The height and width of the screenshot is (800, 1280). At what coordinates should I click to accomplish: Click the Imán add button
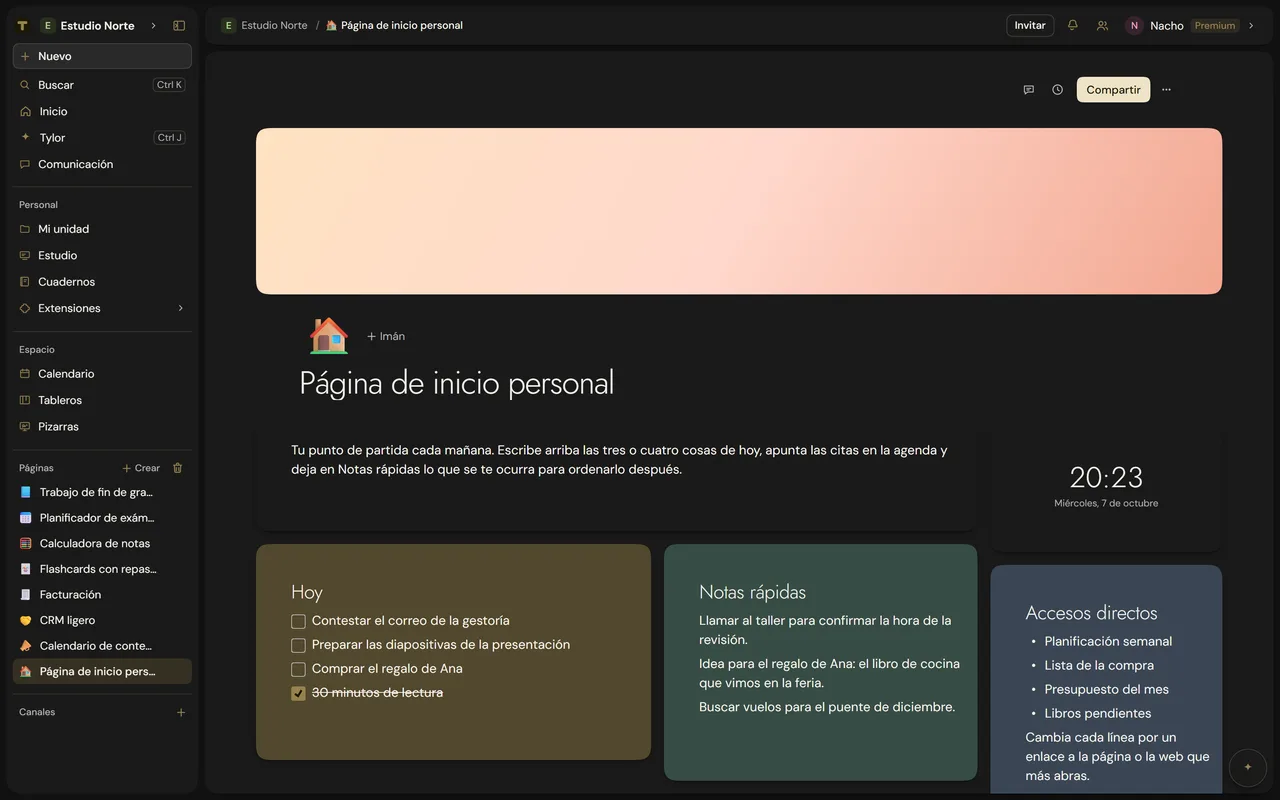[x=386, y=337]
